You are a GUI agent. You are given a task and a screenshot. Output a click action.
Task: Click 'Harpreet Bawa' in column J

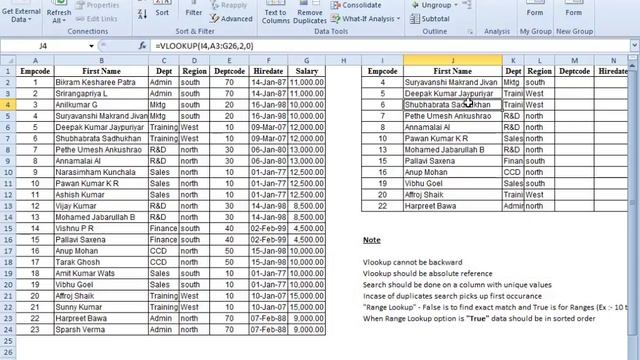pyautogui.click(x=453, y=206)
